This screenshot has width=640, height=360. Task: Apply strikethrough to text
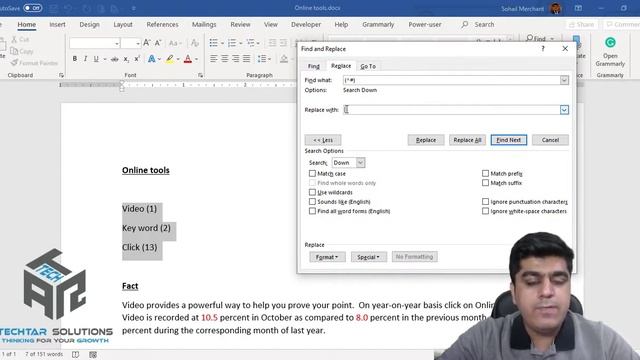pos(115,59)
